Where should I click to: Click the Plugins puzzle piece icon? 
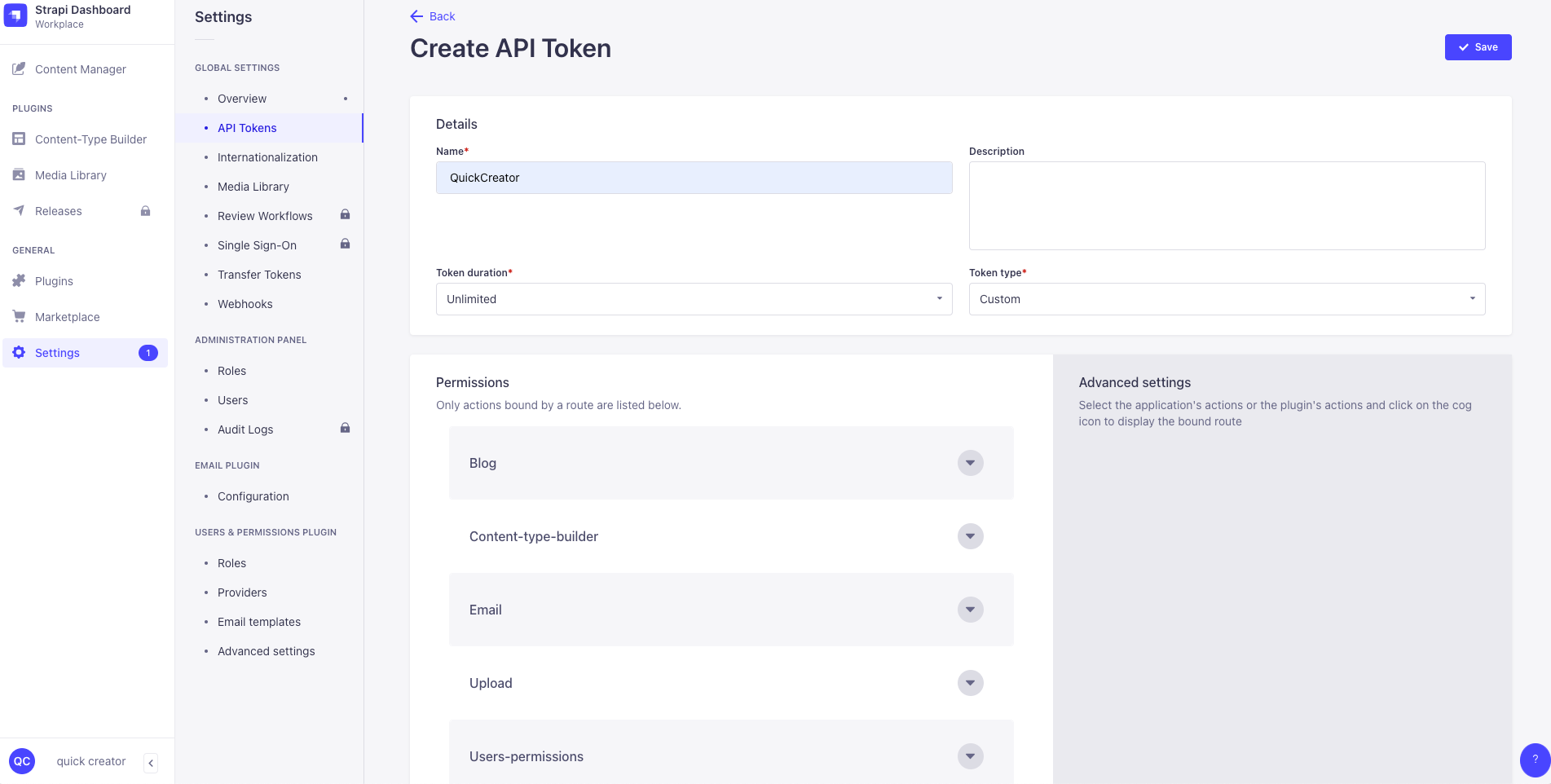19,281
